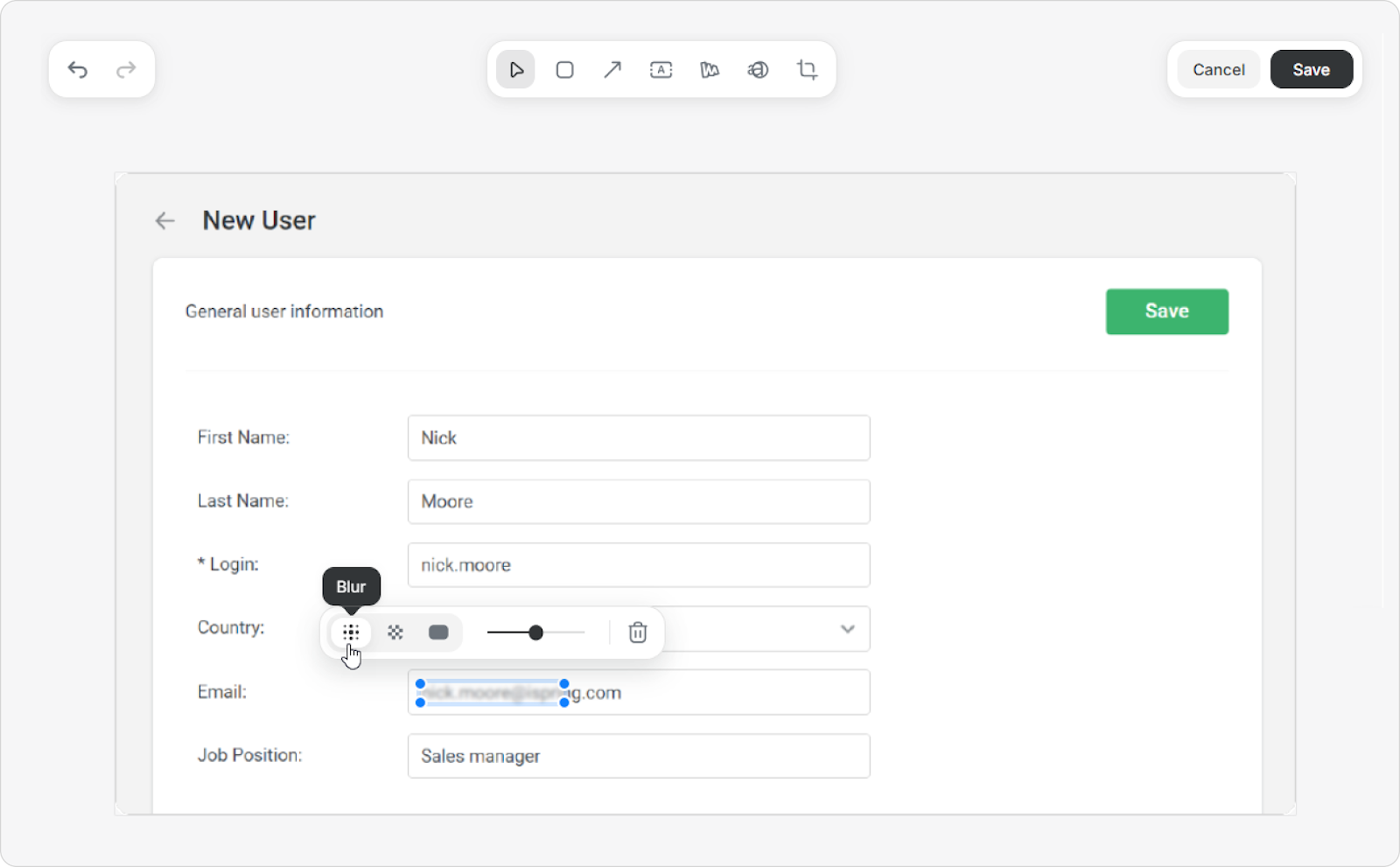
Task: Cancel the screenshot editing
Action: [1218, 70]
